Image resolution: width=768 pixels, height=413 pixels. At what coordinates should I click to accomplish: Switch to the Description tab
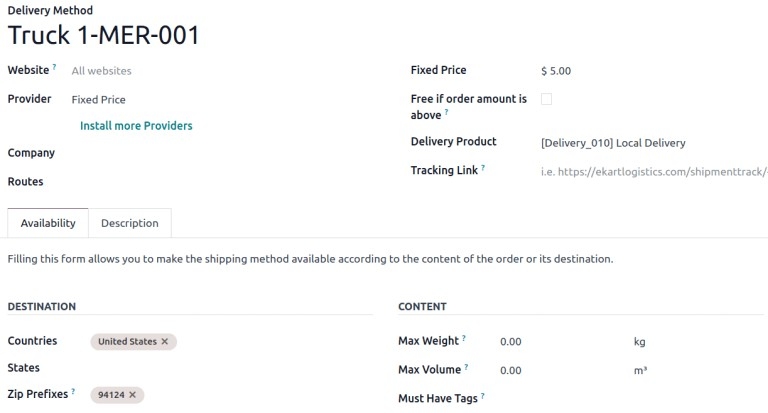coord(130,223)
